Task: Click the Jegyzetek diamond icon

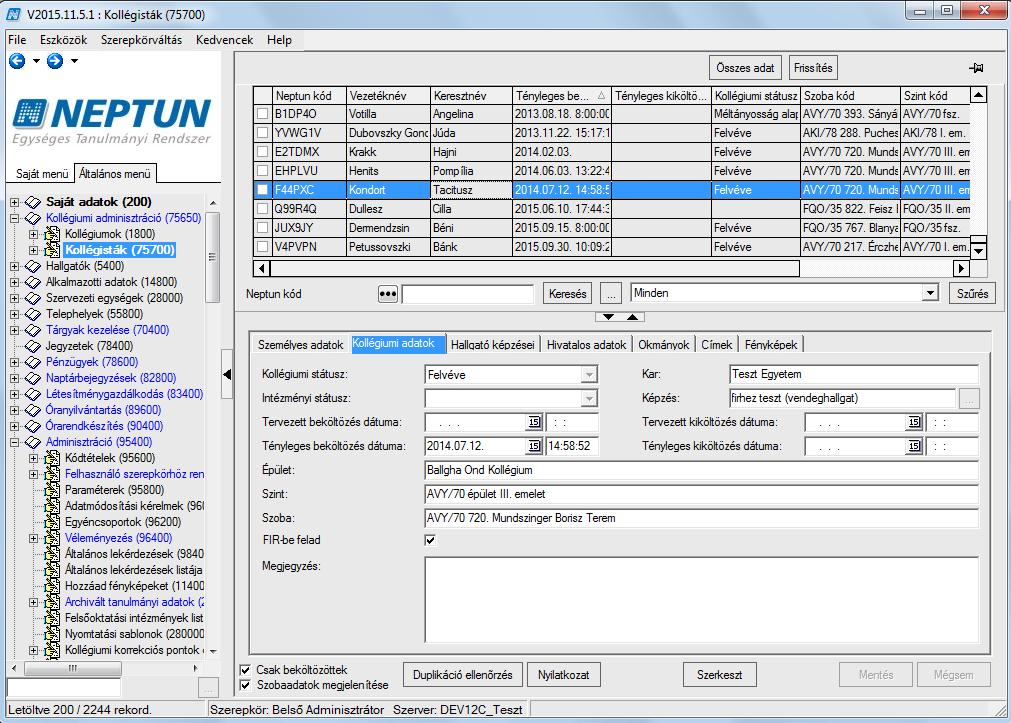Action: 33,346
